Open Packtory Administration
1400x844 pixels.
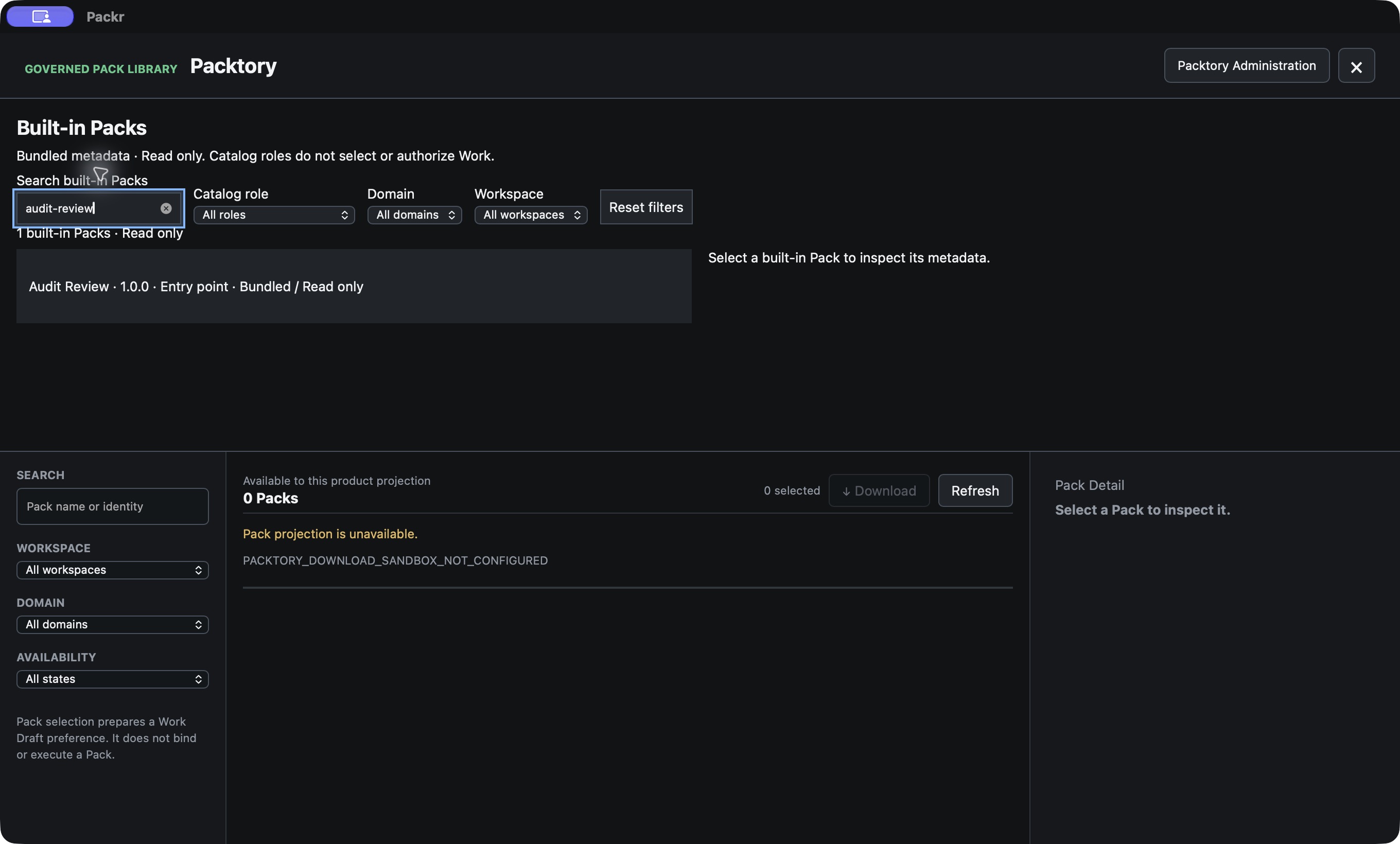[1247, 66]
